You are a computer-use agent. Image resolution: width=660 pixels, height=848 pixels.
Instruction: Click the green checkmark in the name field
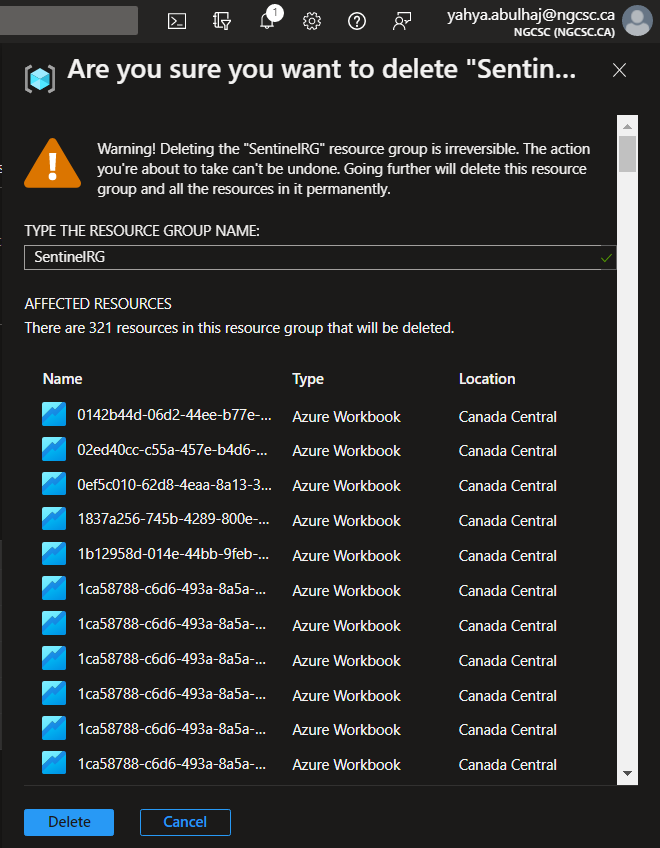pos(606,258)
